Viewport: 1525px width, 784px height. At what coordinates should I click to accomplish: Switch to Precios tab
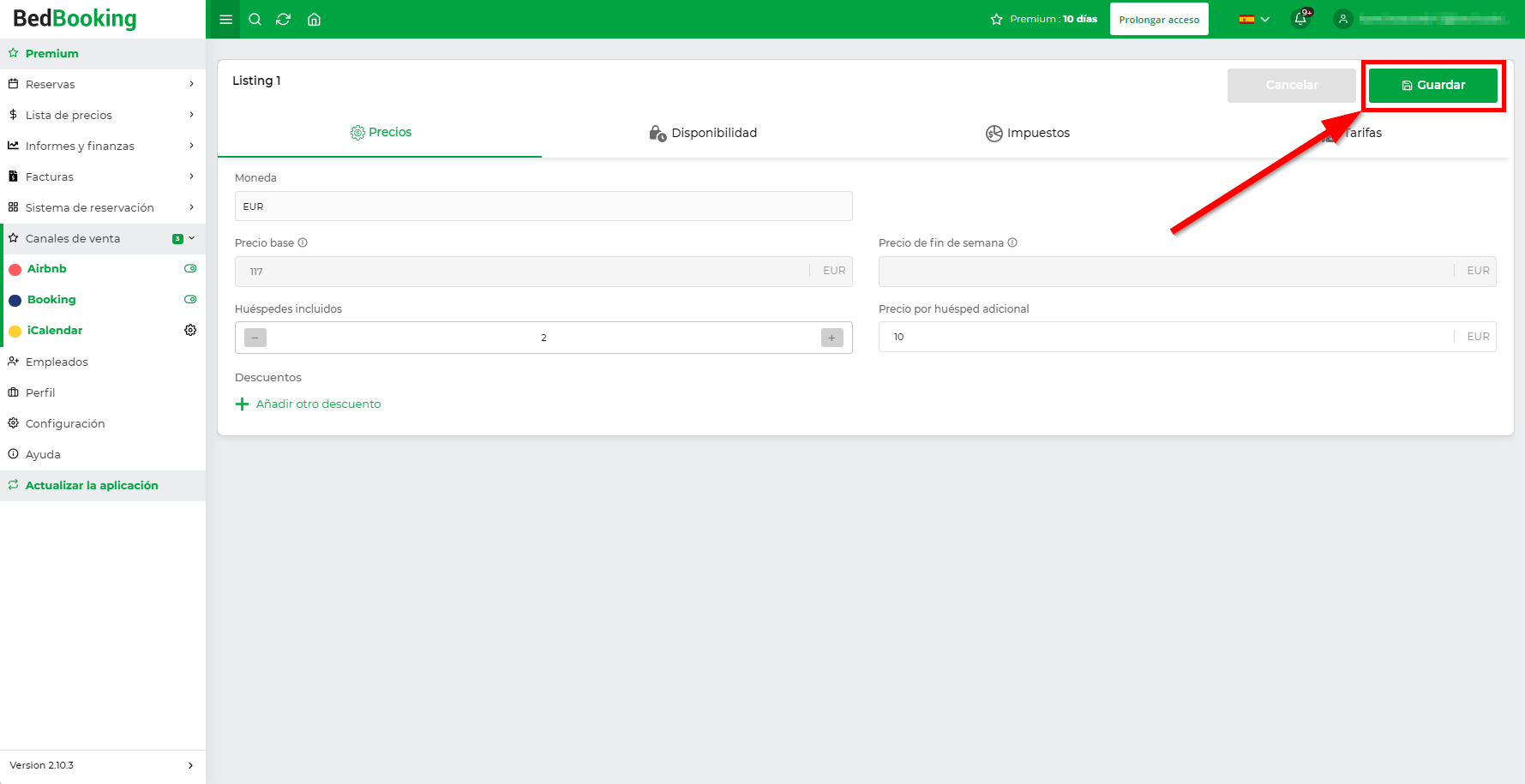[x=380, y=132]
